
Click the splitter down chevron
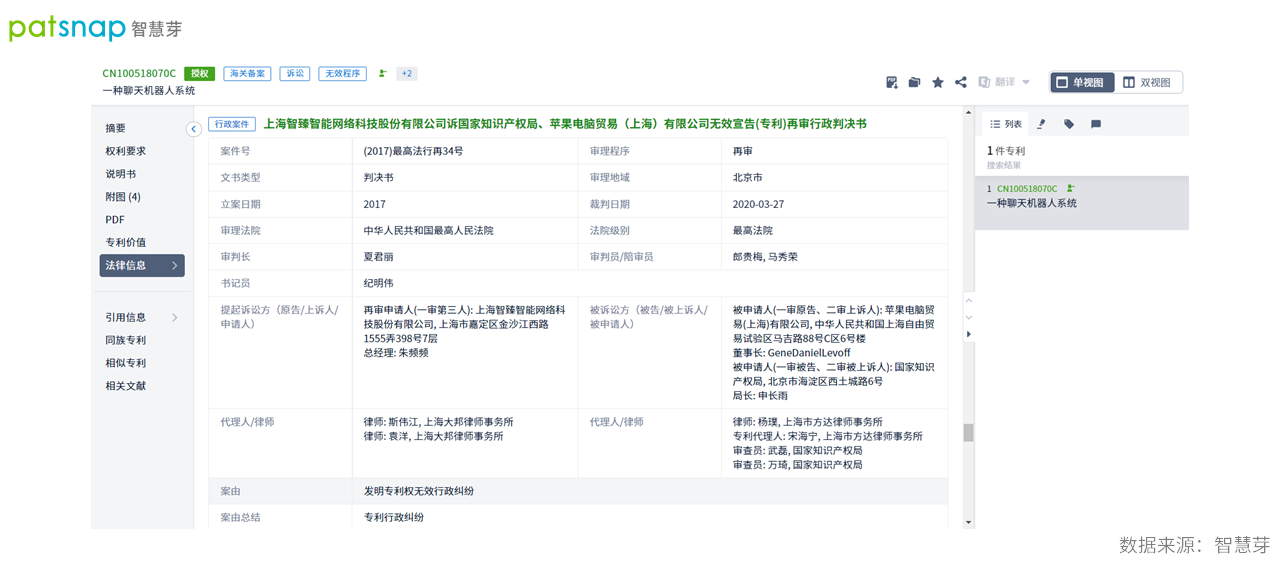[x=968, y=317]
